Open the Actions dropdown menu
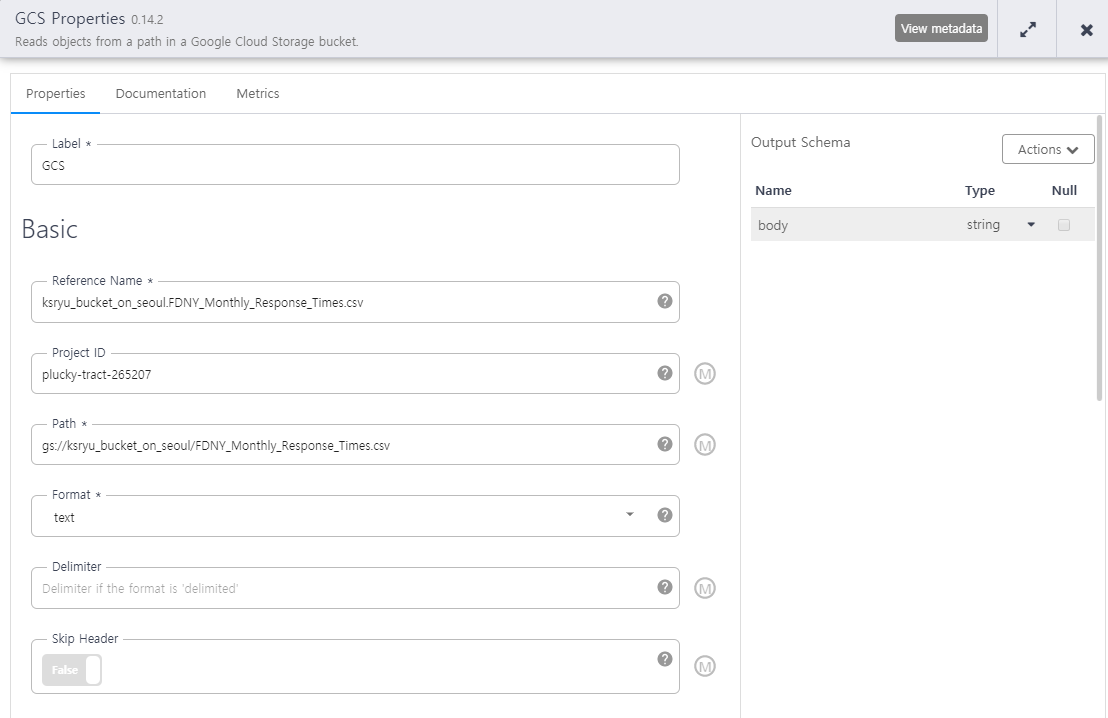1108x718 pixels. 1048,149
